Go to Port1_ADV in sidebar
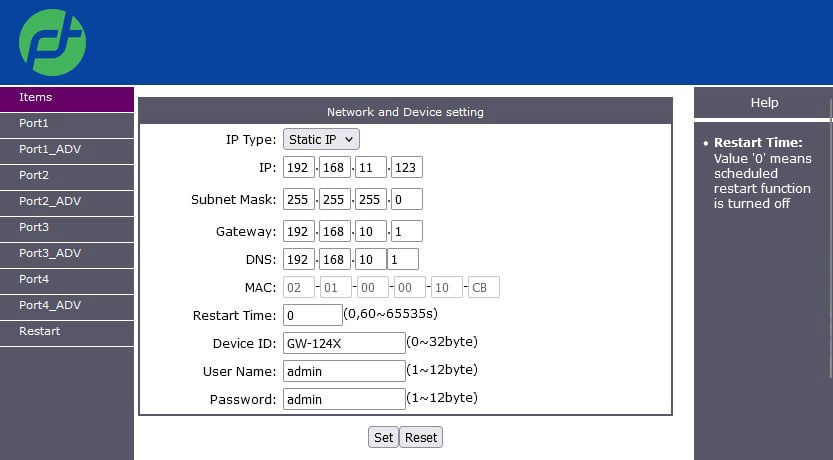The width and height of the screenshot is (833, 460). coord(66,150)
